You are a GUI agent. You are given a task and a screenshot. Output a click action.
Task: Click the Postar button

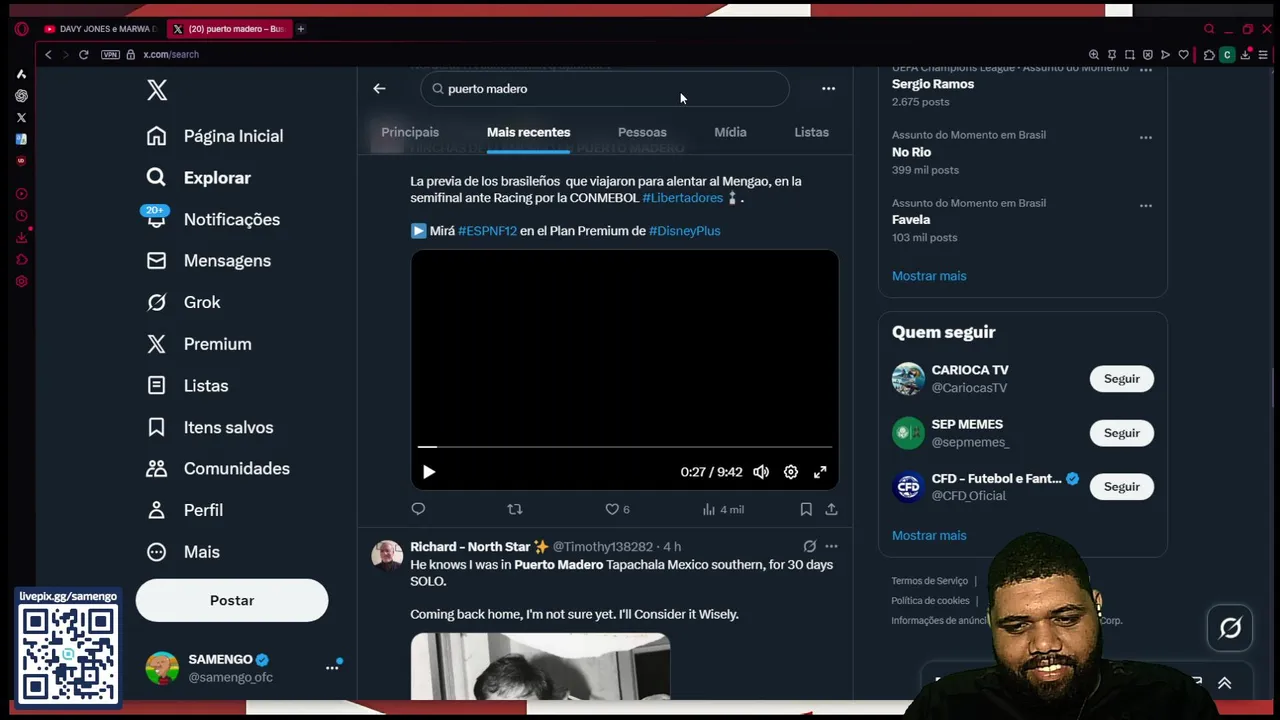[232, 601]
